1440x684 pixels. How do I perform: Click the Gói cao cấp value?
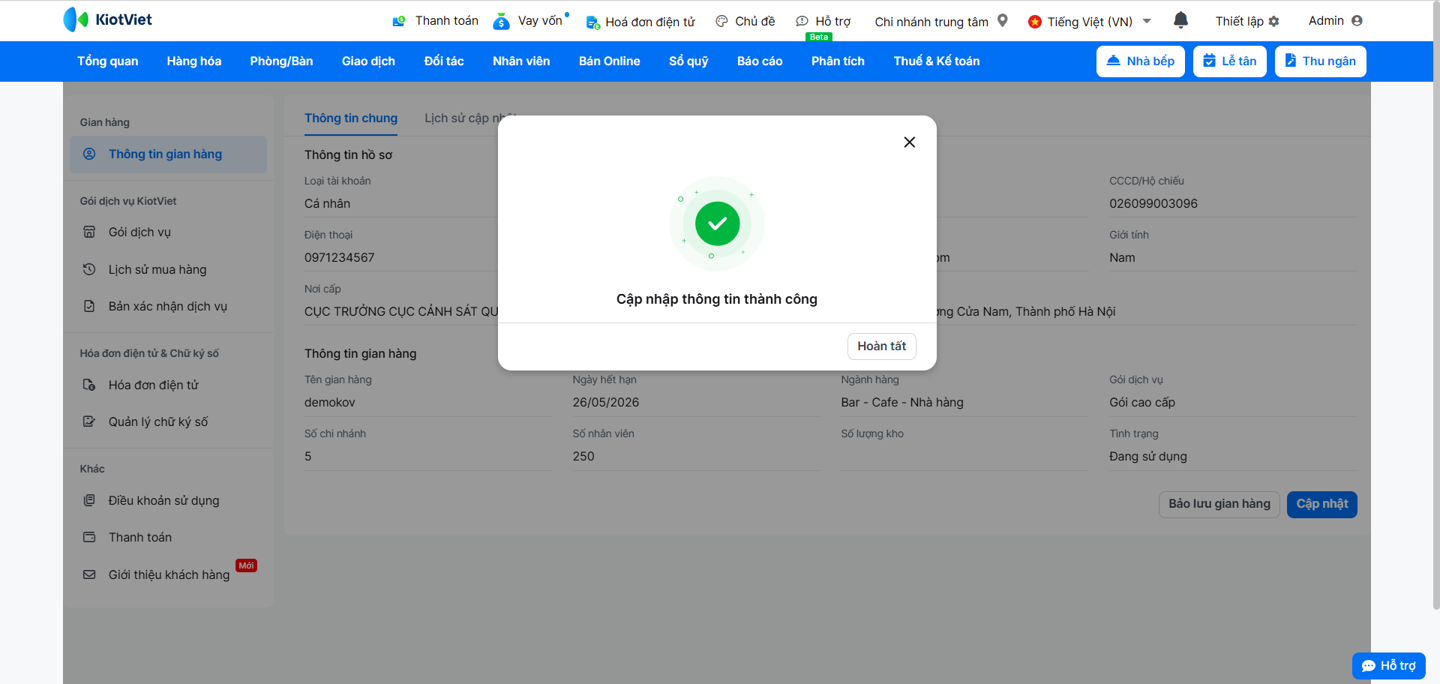pyautogui.click(x=1142, y=402)
